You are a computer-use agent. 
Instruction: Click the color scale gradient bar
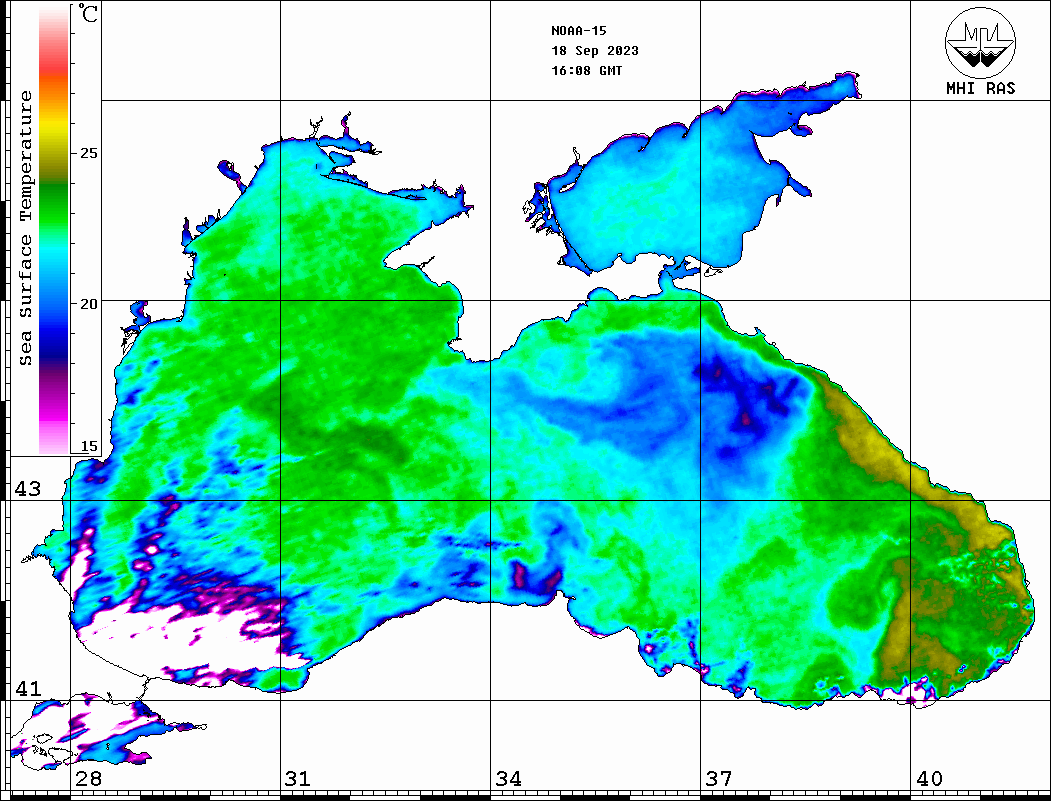54,230
